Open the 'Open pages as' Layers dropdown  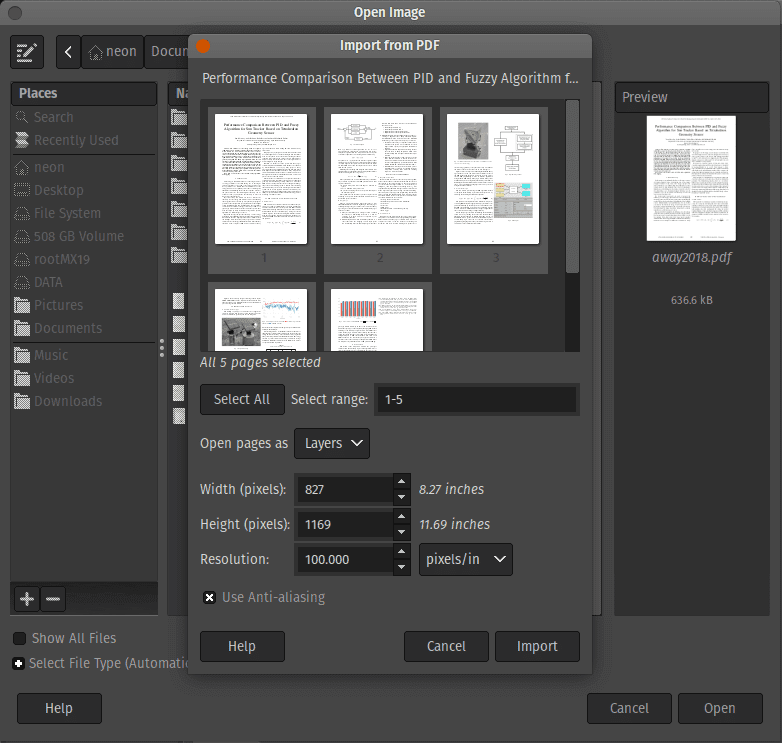coord(332,443)
